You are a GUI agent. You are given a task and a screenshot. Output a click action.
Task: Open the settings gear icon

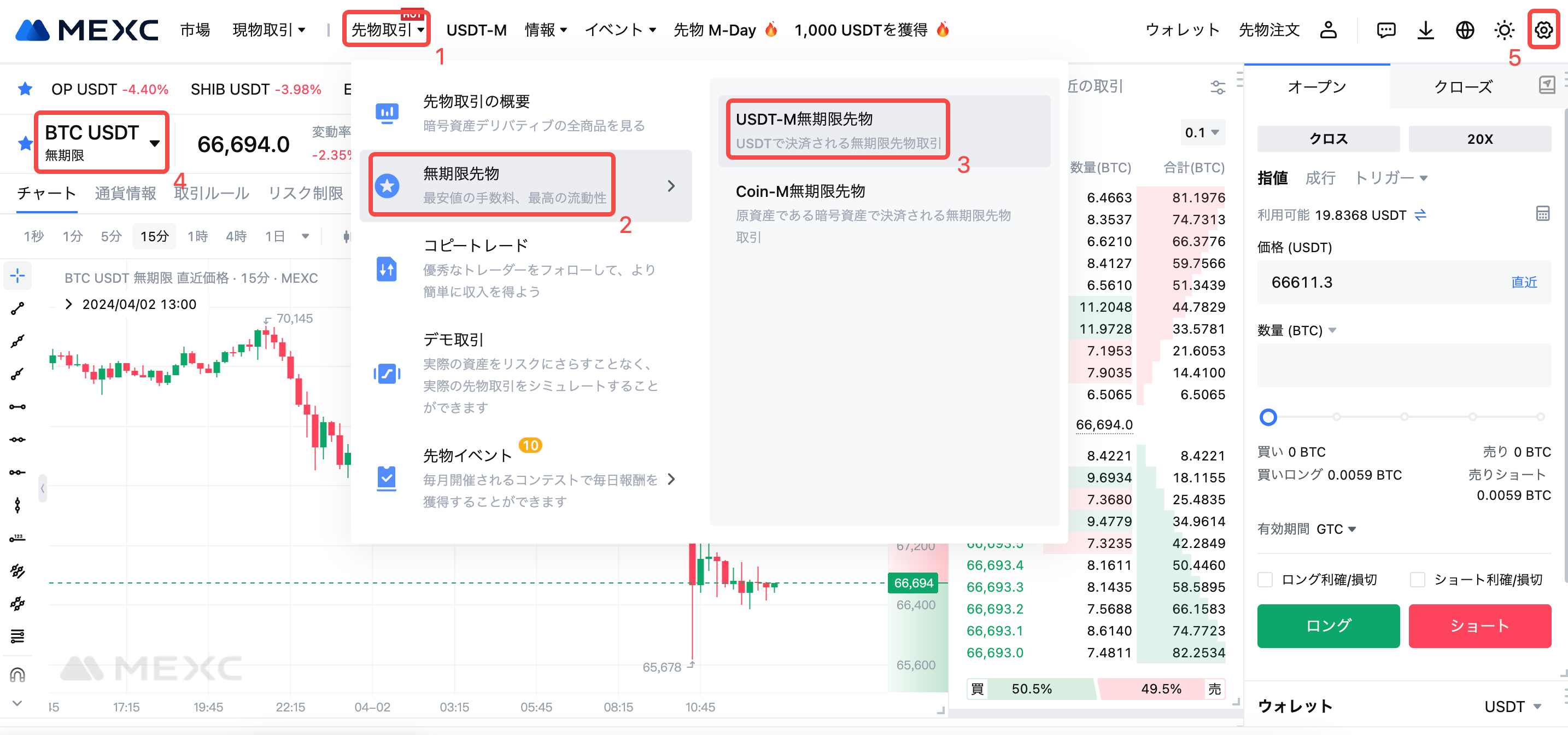(x=1543, y=30)
